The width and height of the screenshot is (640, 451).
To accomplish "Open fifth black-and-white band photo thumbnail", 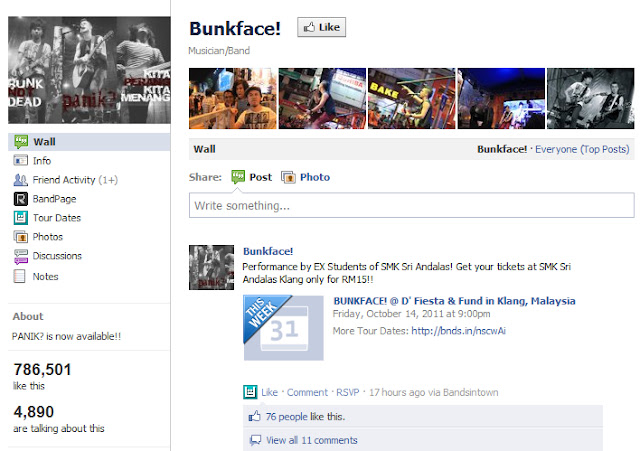I will [590, 98].
